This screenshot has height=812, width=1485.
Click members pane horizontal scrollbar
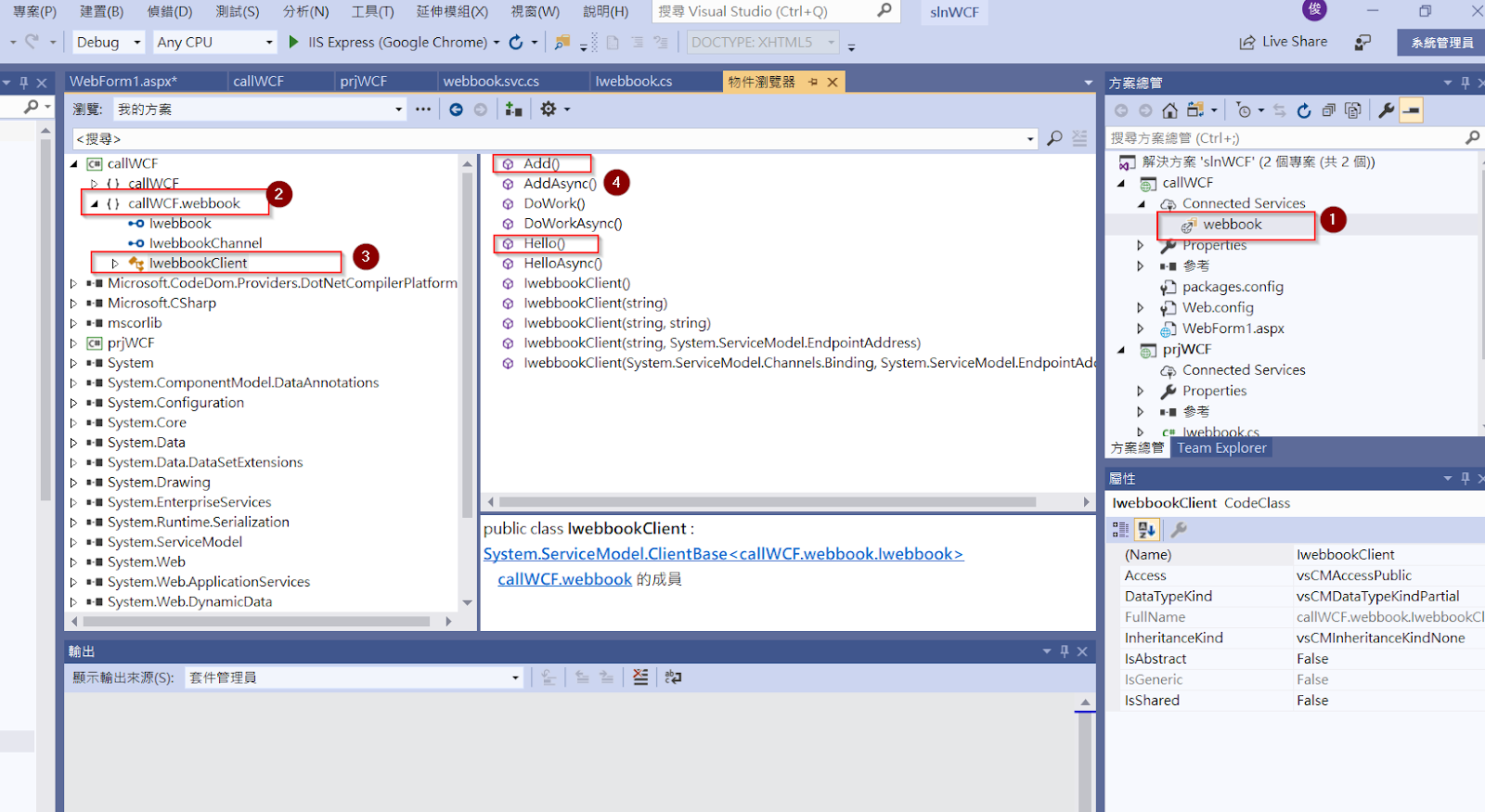pyautogui.click(x=767, y=502)
